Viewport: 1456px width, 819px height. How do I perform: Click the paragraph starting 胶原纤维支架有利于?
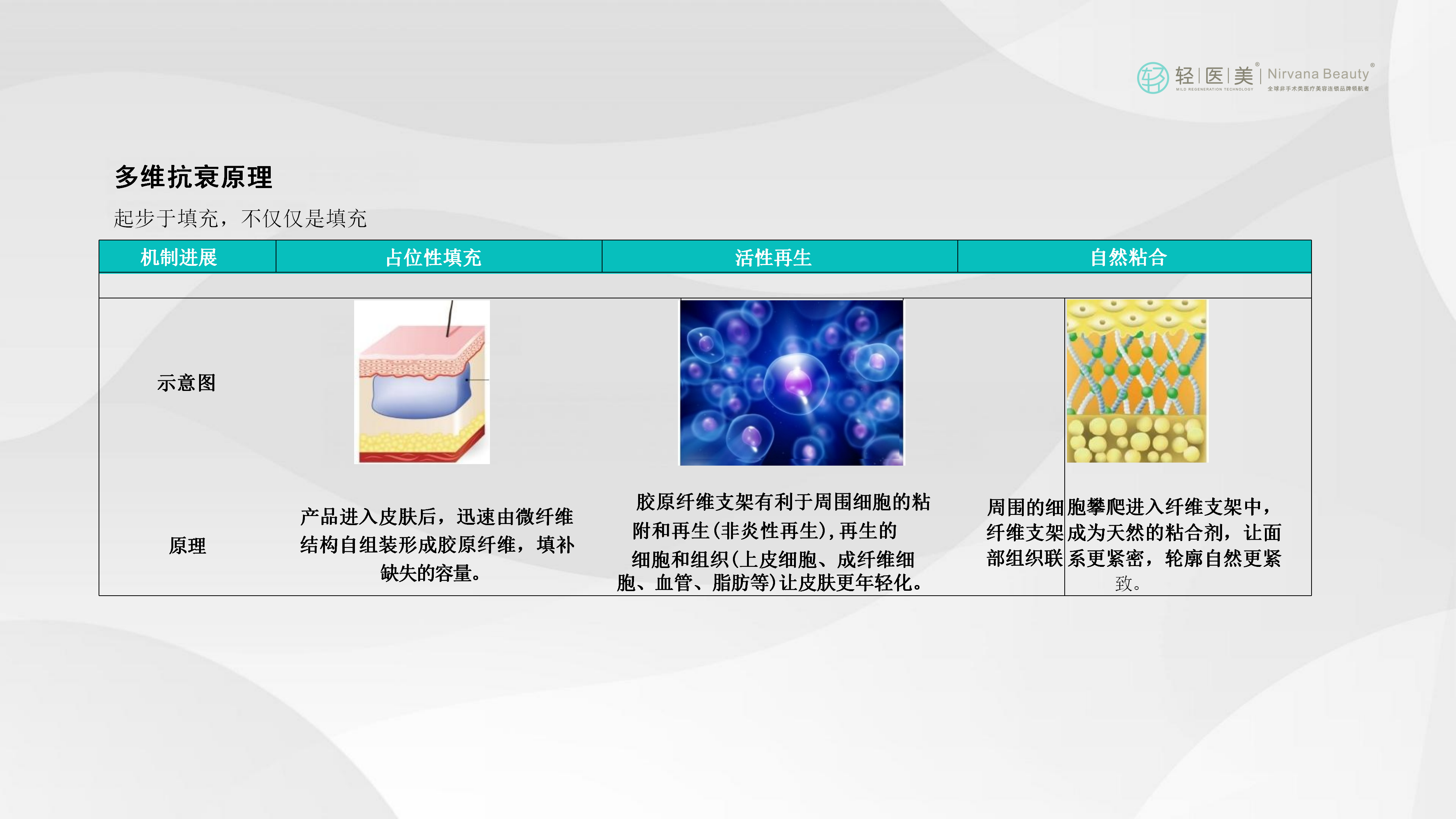773,542
